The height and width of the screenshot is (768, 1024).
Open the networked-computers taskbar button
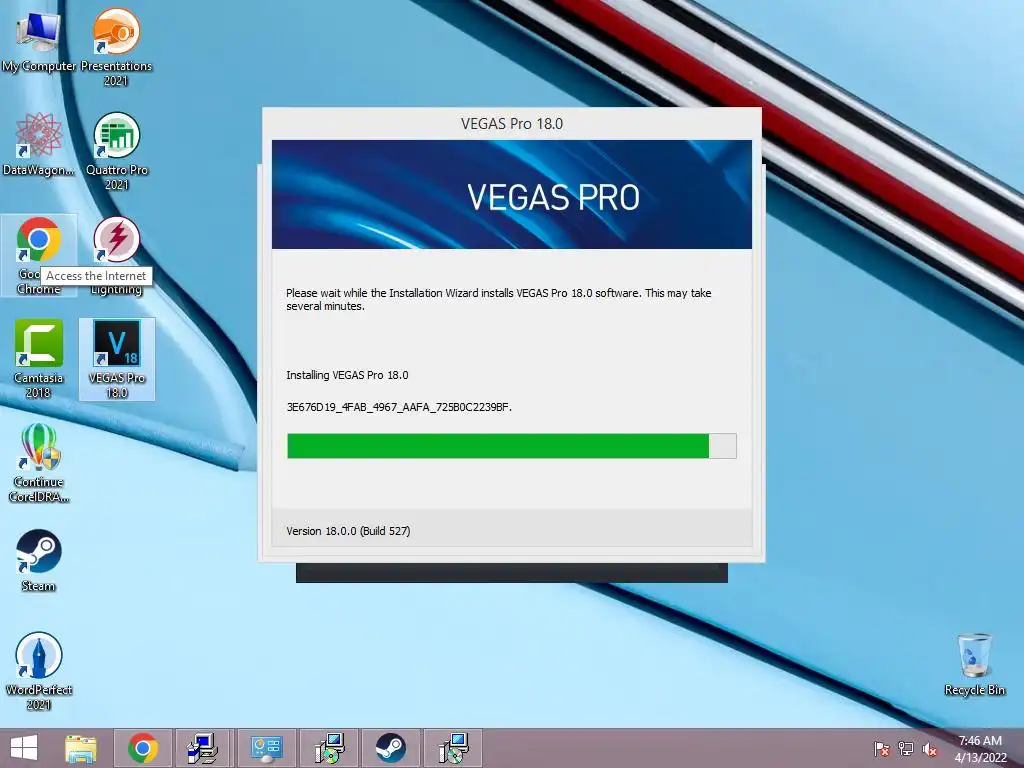(204, 748)
